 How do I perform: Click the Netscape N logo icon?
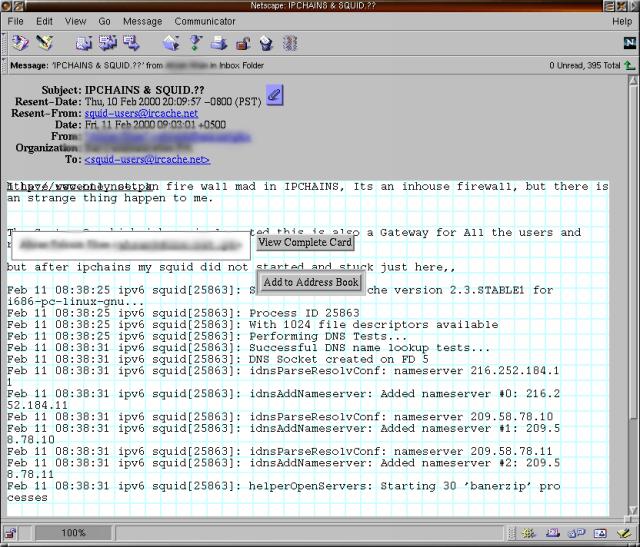point(630,42)
